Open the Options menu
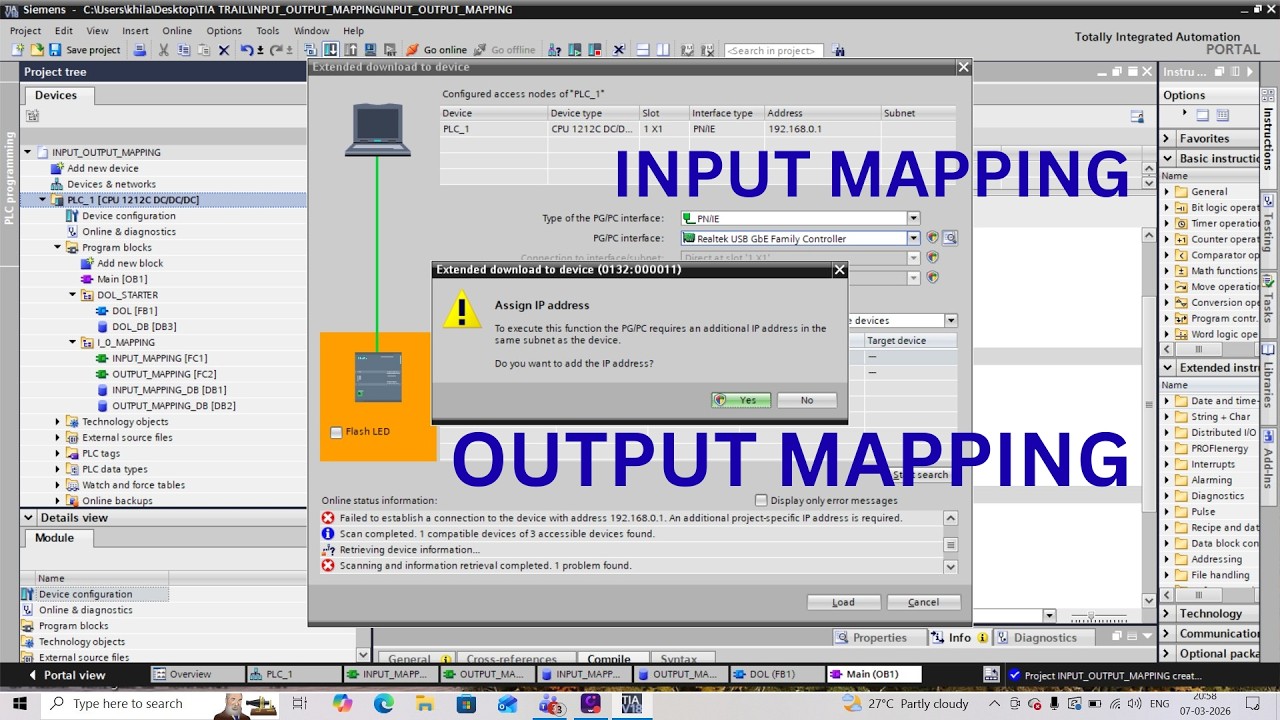 [x=224, y=31]
